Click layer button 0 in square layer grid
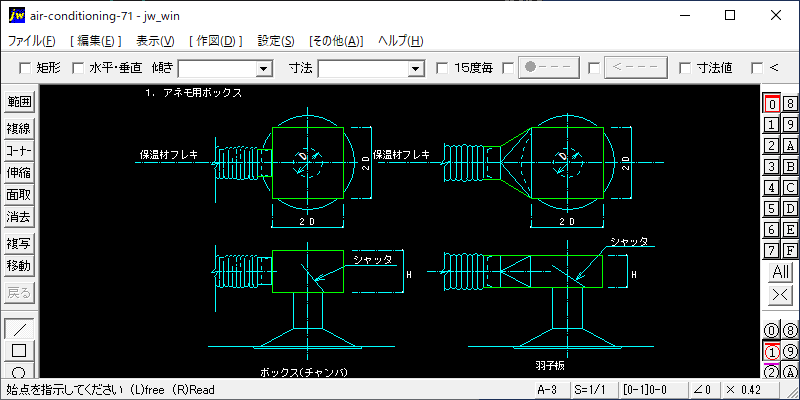Image resolution: width=800 pixels, height=400 pixels. [772, 104]
